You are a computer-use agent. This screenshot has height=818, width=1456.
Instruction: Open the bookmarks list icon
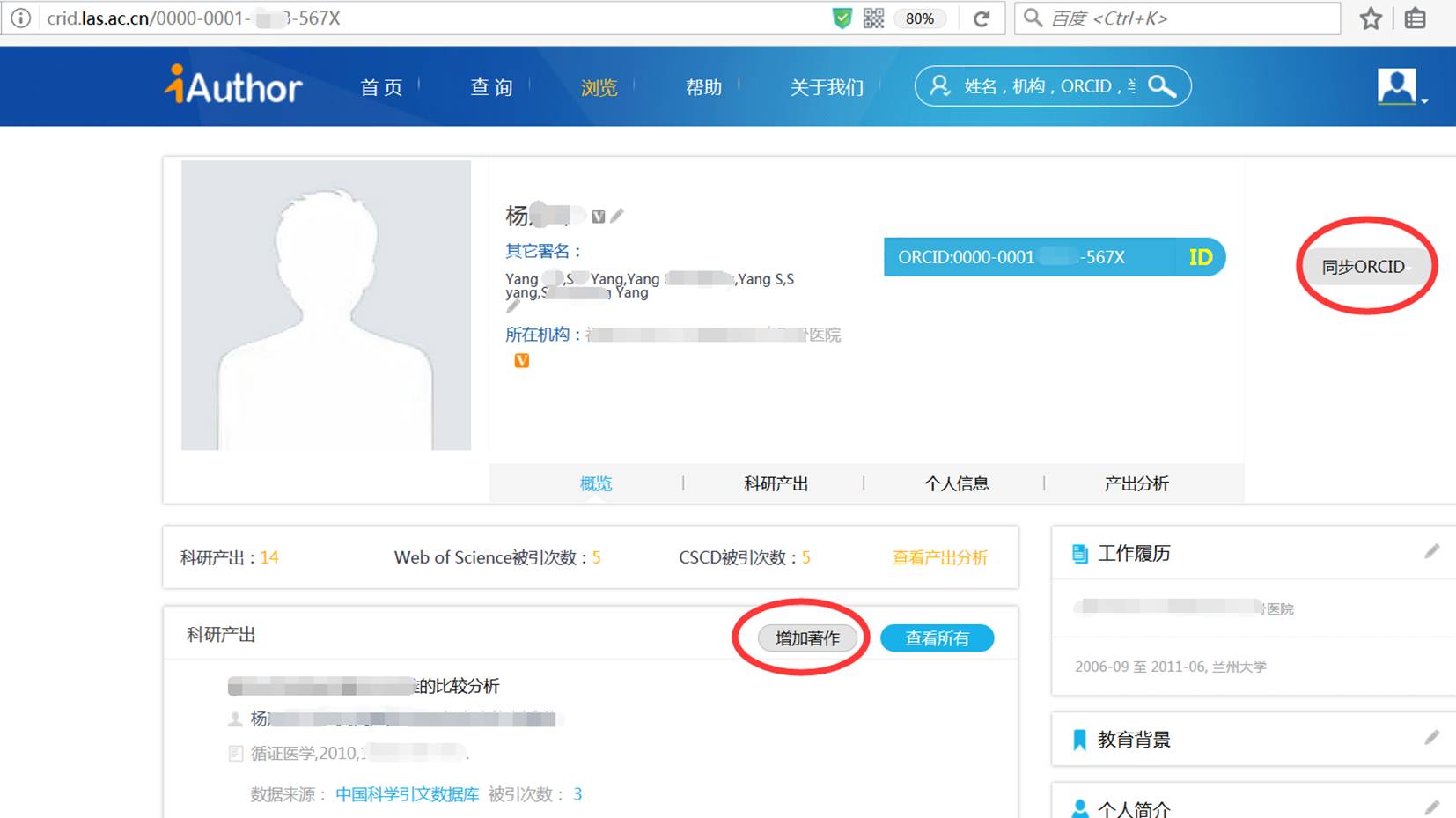tap(1415, 18)
